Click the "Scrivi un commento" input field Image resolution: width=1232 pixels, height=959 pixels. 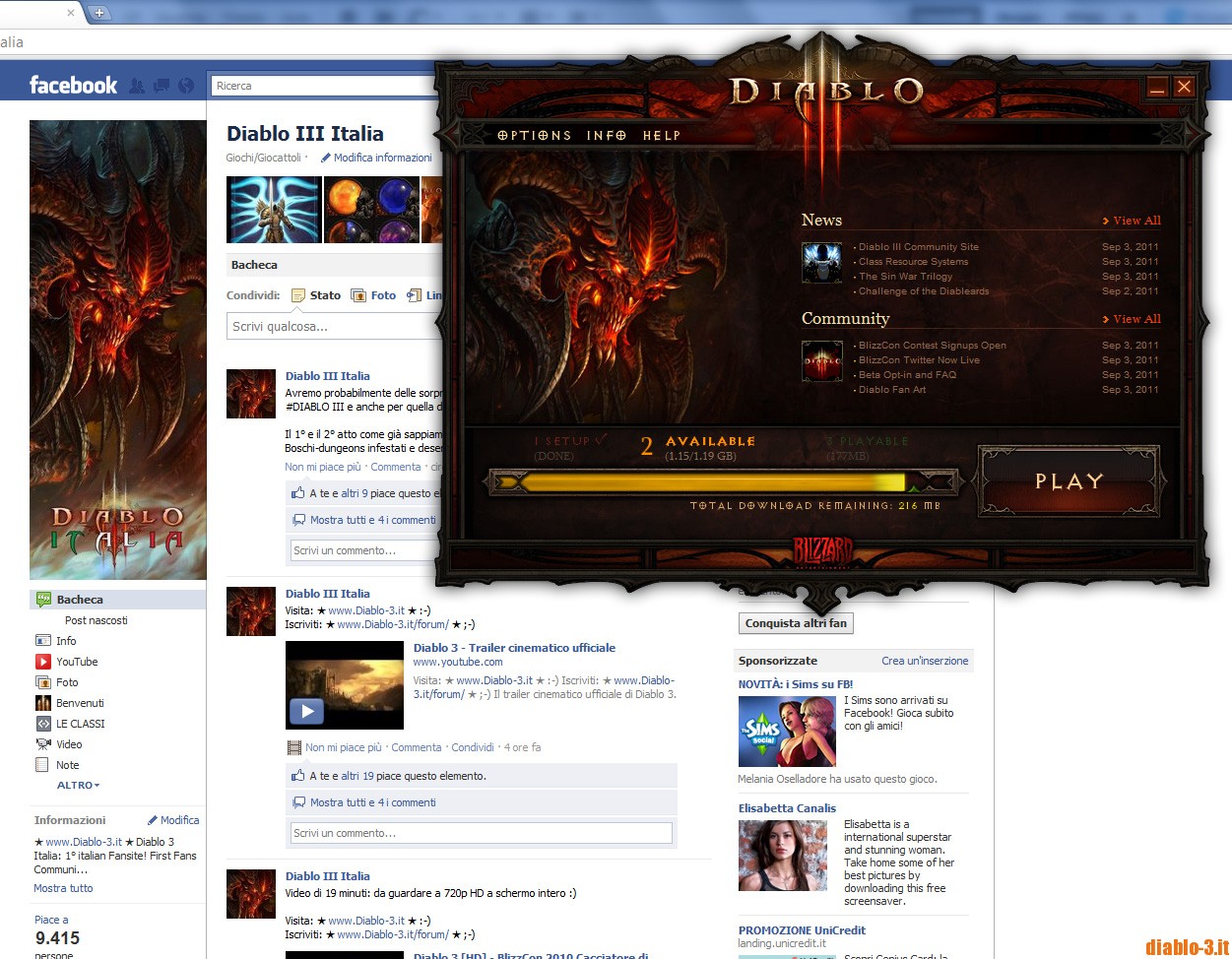click(x=480, y=832)
